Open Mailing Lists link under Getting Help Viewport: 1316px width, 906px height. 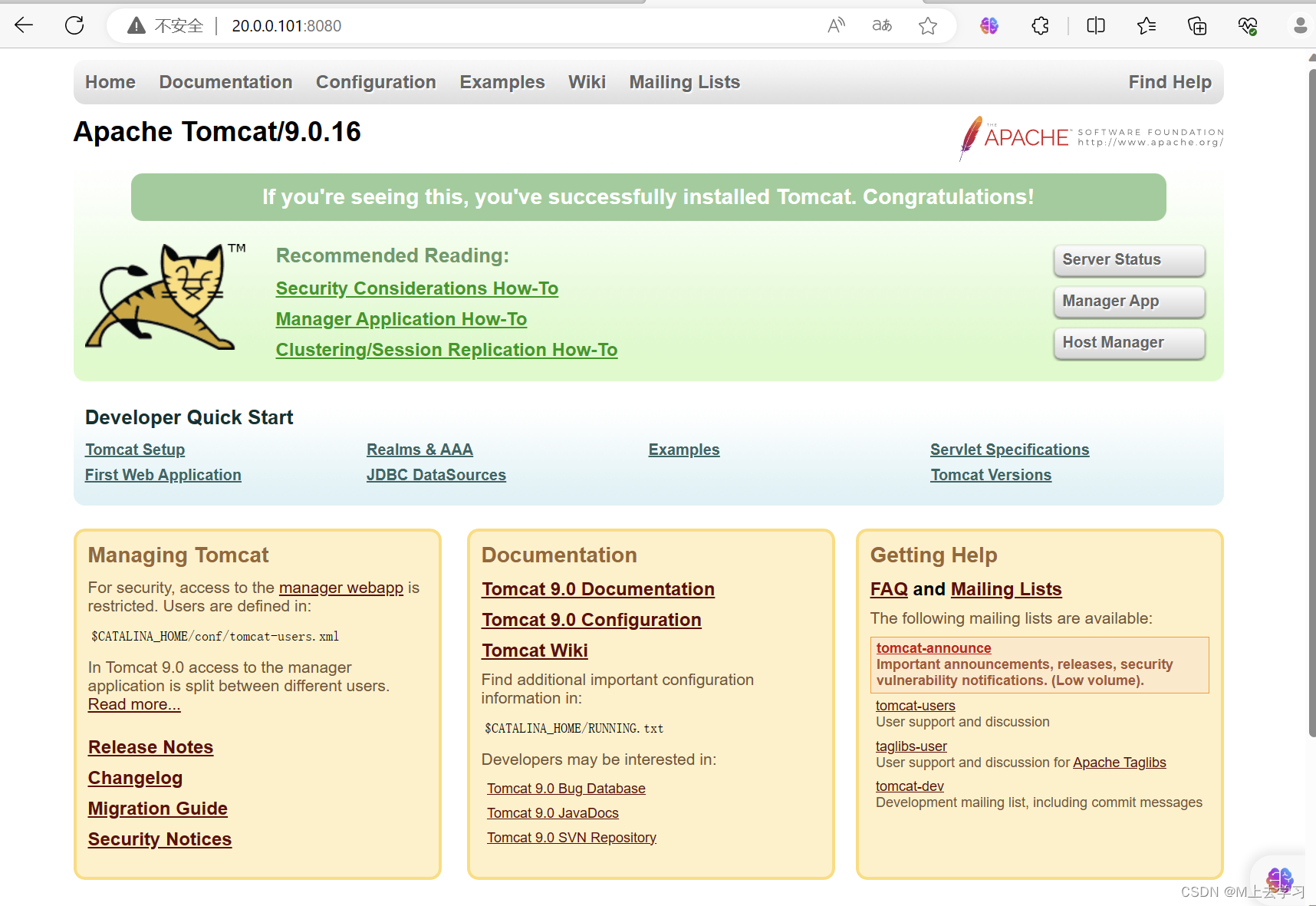coord(1006,589)
